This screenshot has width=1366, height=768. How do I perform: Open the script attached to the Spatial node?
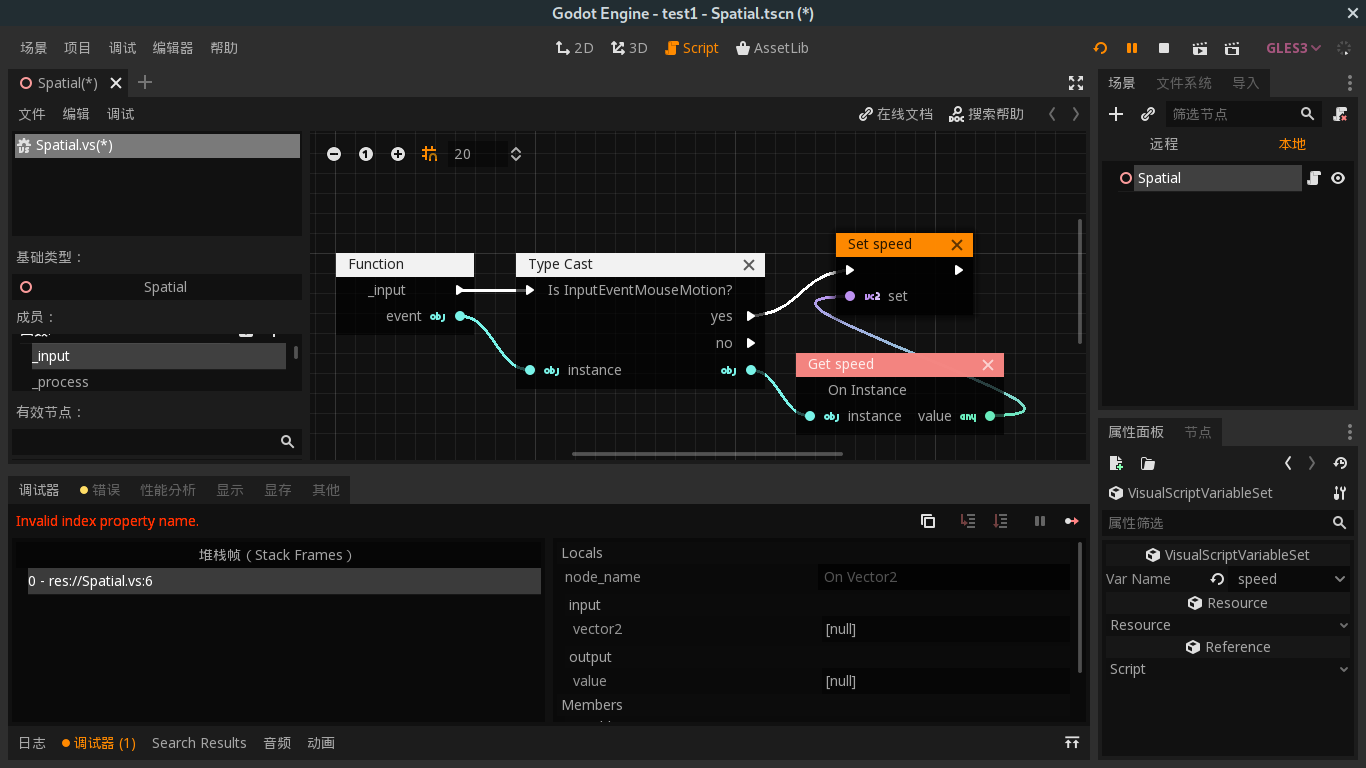[x=1314, y=178]
